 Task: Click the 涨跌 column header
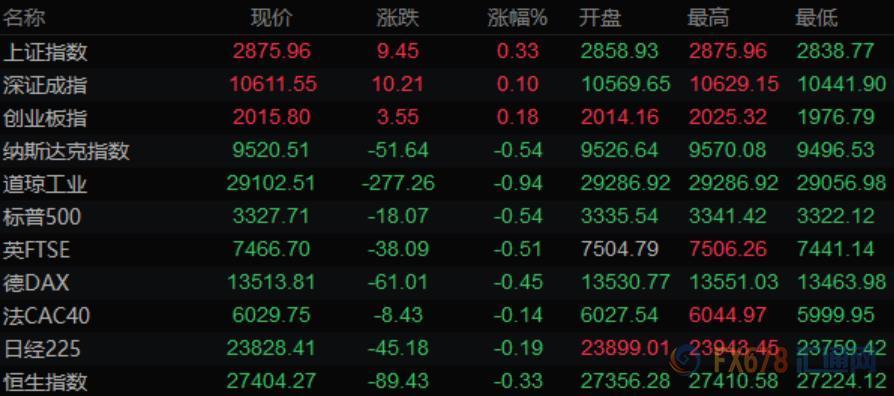click(397, 18)
